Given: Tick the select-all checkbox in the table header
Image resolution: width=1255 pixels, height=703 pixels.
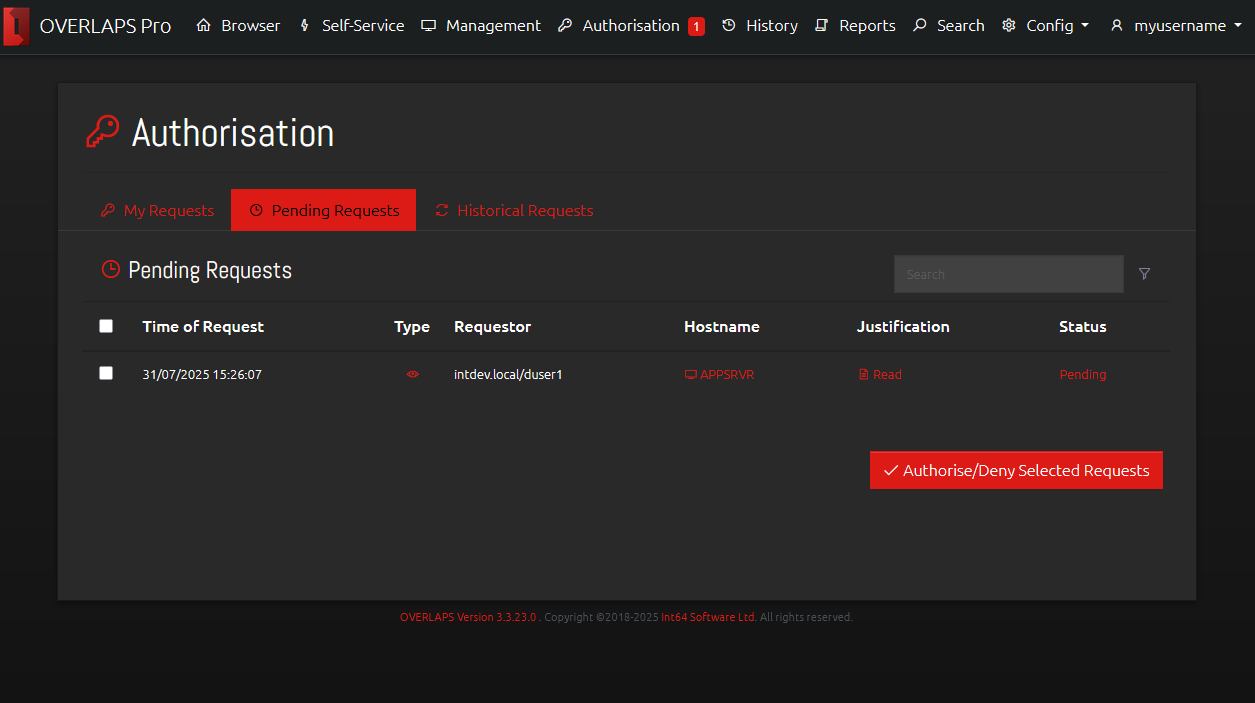Looking at the screenshot, I should click(106, 326).
